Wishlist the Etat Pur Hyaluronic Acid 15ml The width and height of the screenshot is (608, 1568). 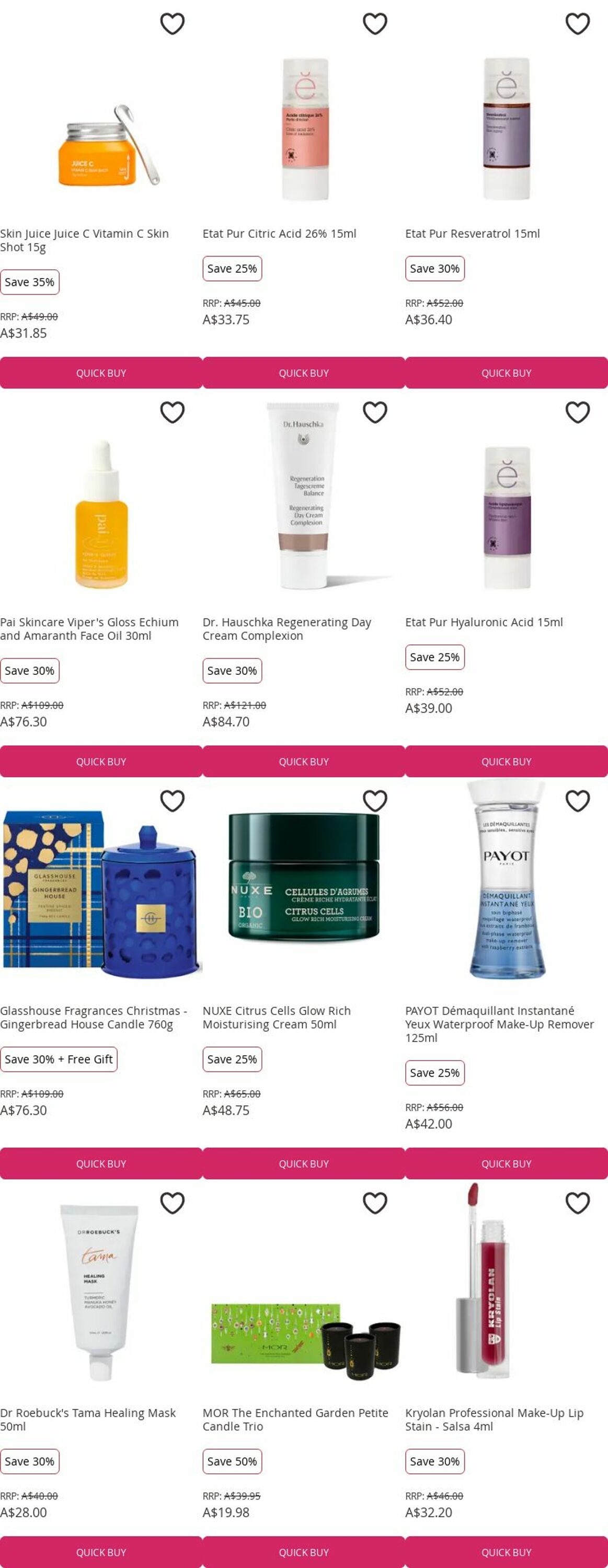578,412
